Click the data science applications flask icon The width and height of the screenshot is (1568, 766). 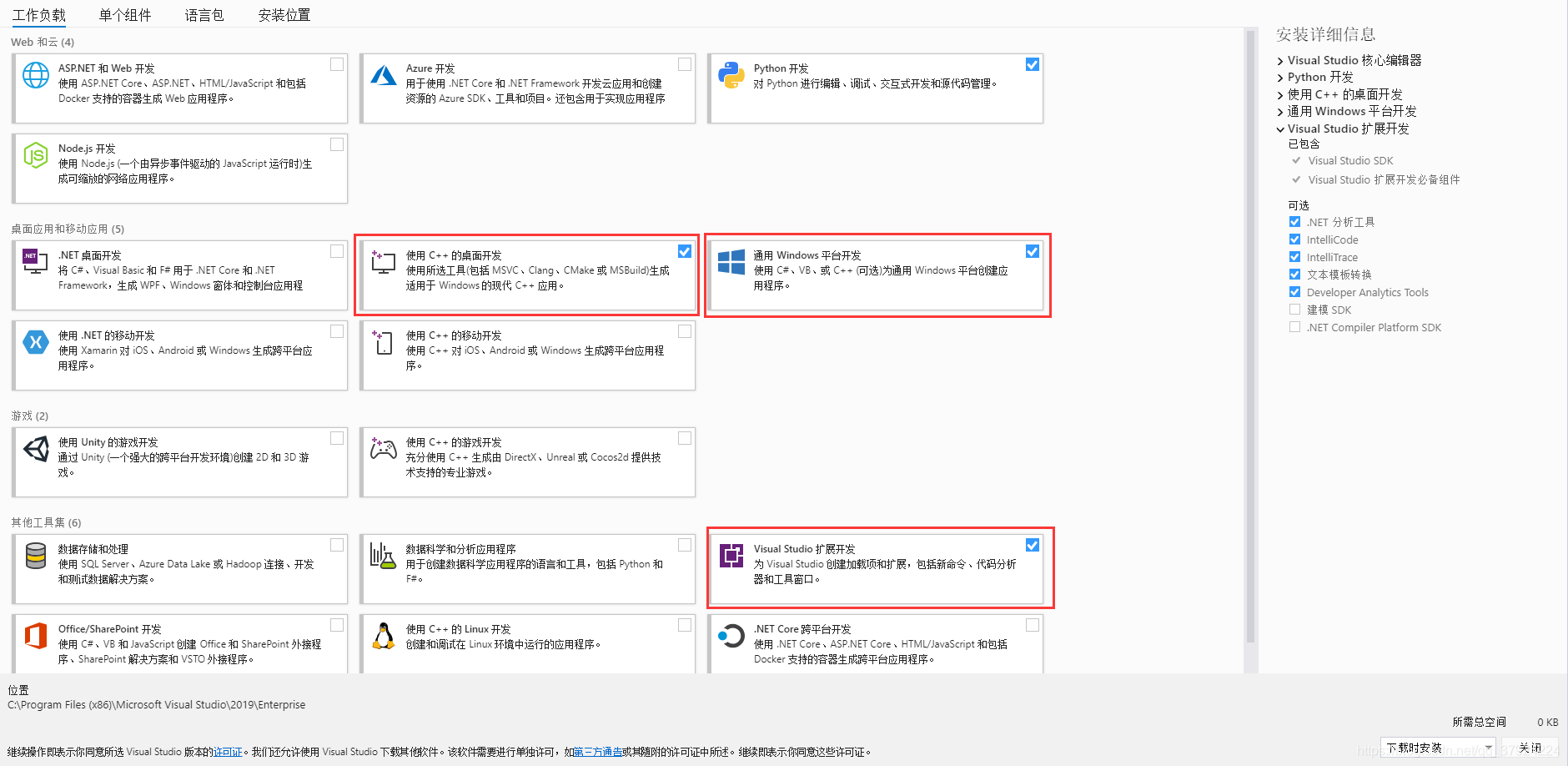point(383,556)
